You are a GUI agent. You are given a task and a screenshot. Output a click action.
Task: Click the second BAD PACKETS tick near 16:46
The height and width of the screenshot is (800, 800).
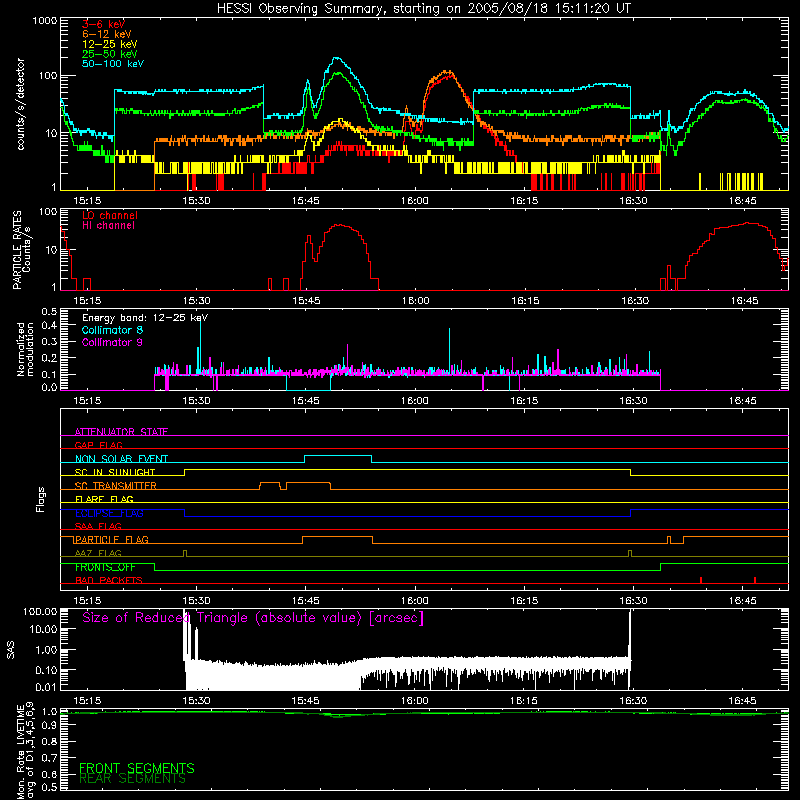(755, 580)
